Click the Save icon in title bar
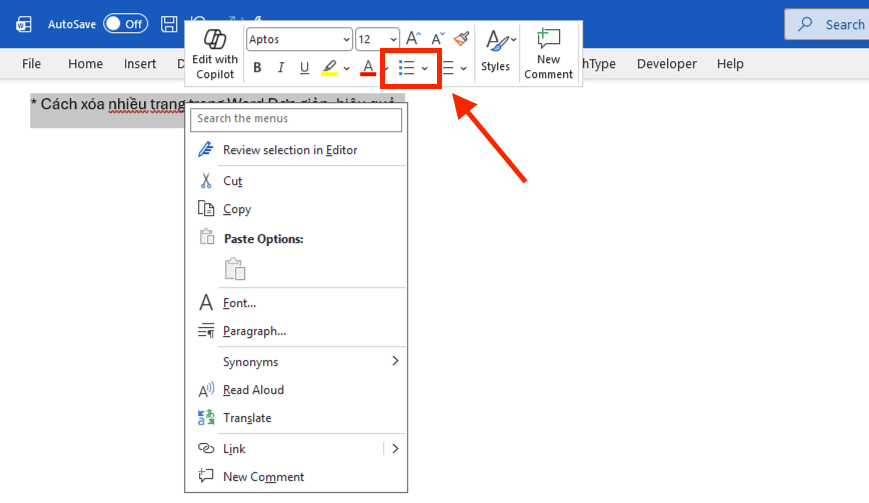Image resolution: width=869 pixels, height=503 pixels. 169,24
